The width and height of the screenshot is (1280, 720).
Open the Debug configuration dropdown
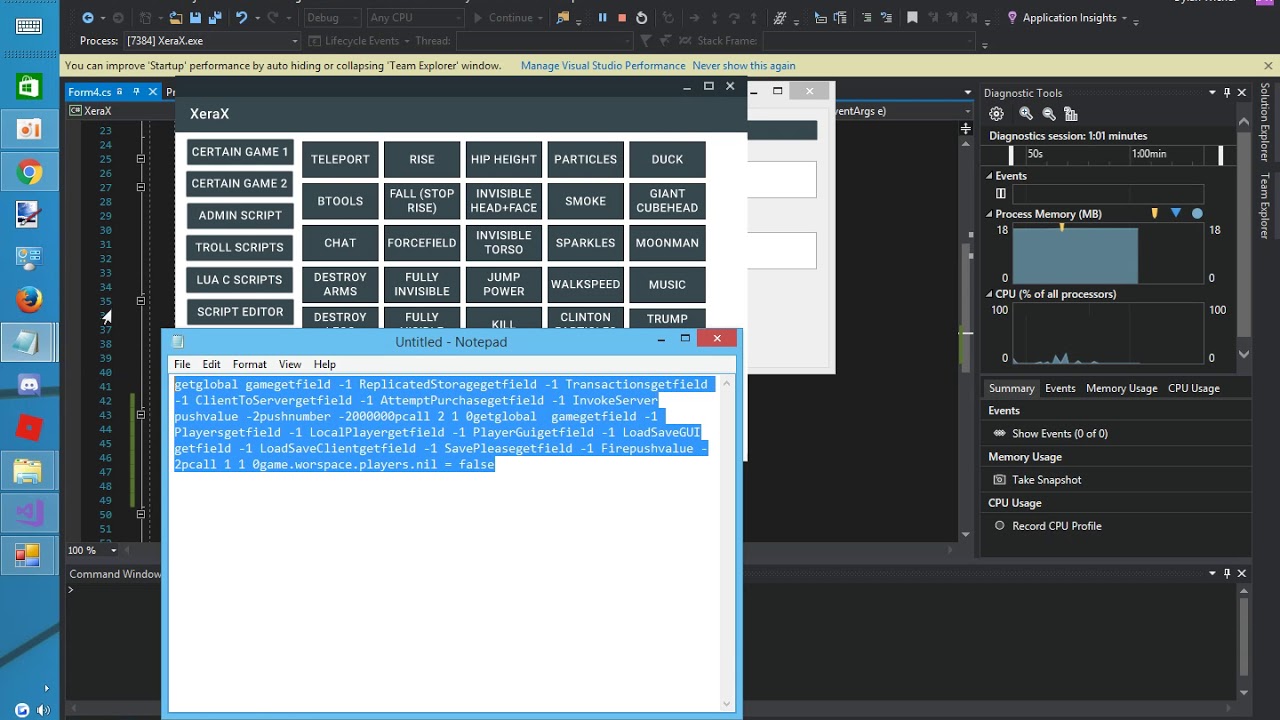click(x=332, y=18)
